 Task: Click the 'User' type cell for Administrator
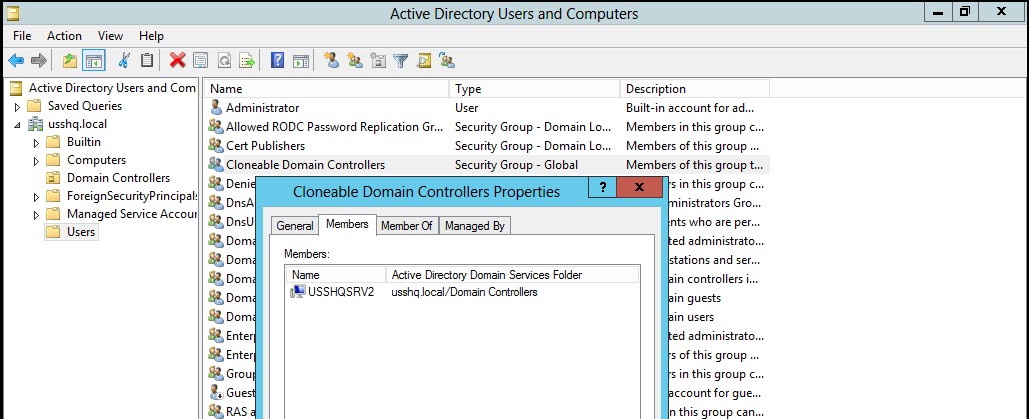[x=467, y=108]
